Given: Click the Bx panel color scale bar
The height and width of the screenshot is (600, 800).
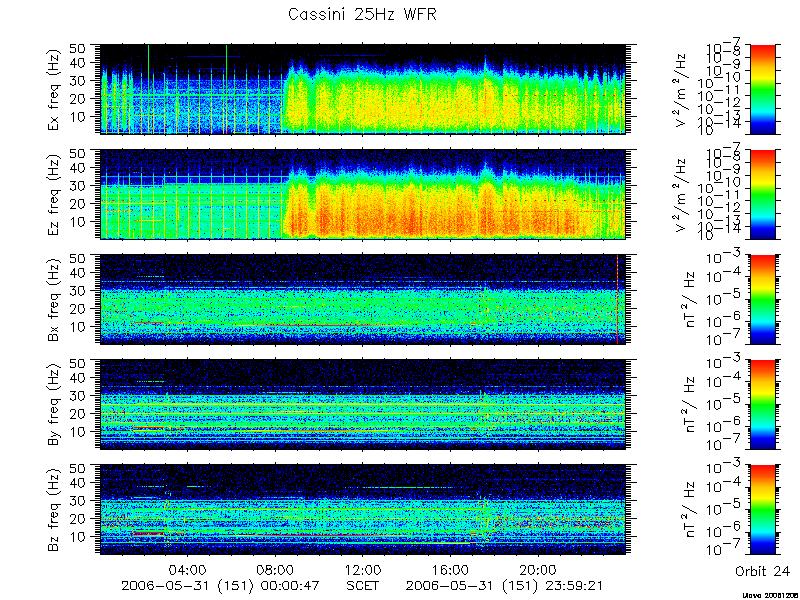Looking at the screenshot, I should (763, 299).
